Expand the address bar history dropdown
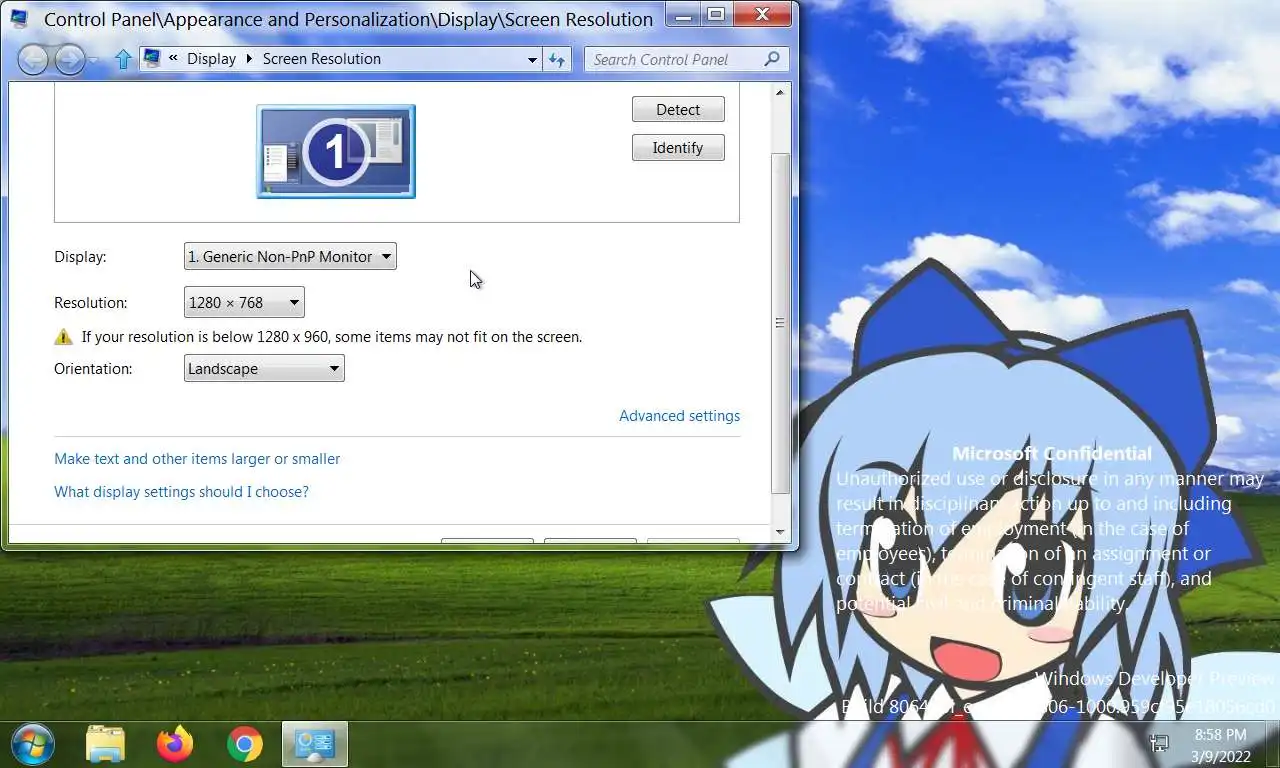Viewport: 1280px width, 768px height. 532,60
